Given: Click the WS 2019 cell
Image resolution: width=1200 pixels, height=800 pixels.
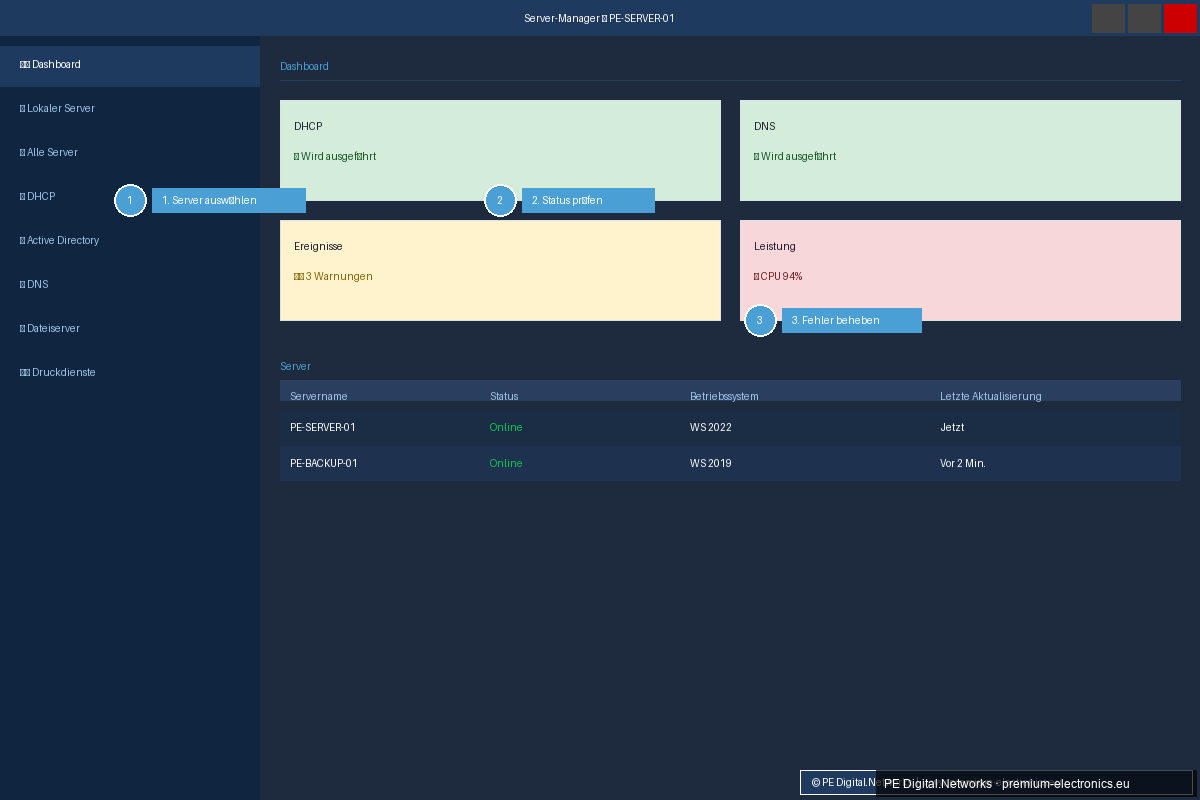Looking at the screenshot, I should [x=711, y=464].
